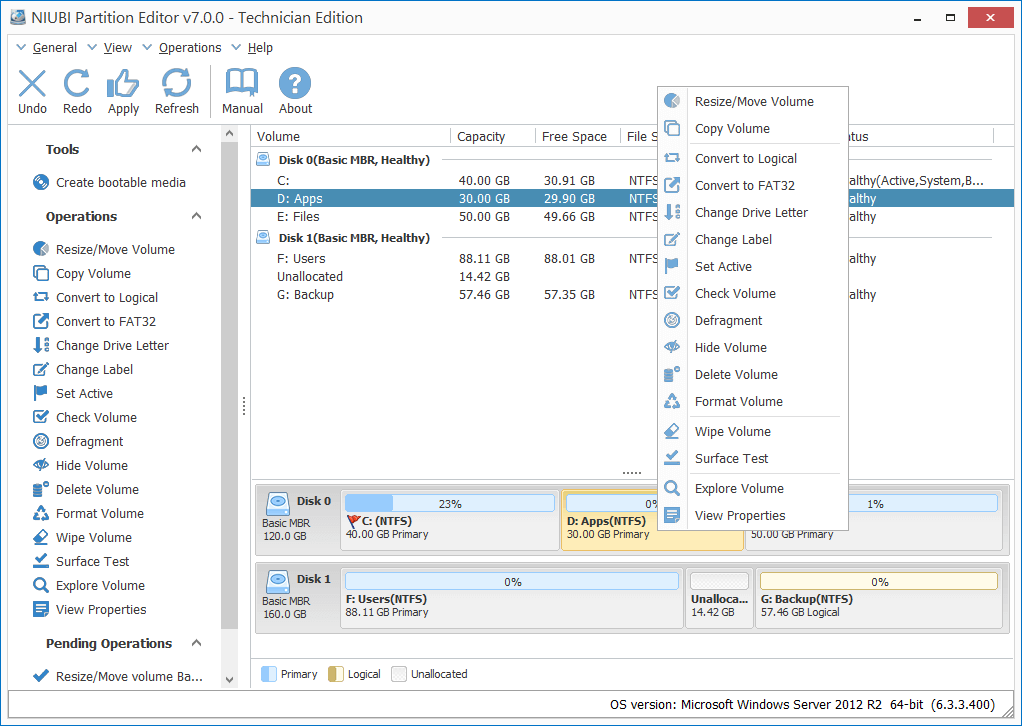1022x726 pixels.
Task: Click the sidebar scroll up arrow
Action: 229,134
